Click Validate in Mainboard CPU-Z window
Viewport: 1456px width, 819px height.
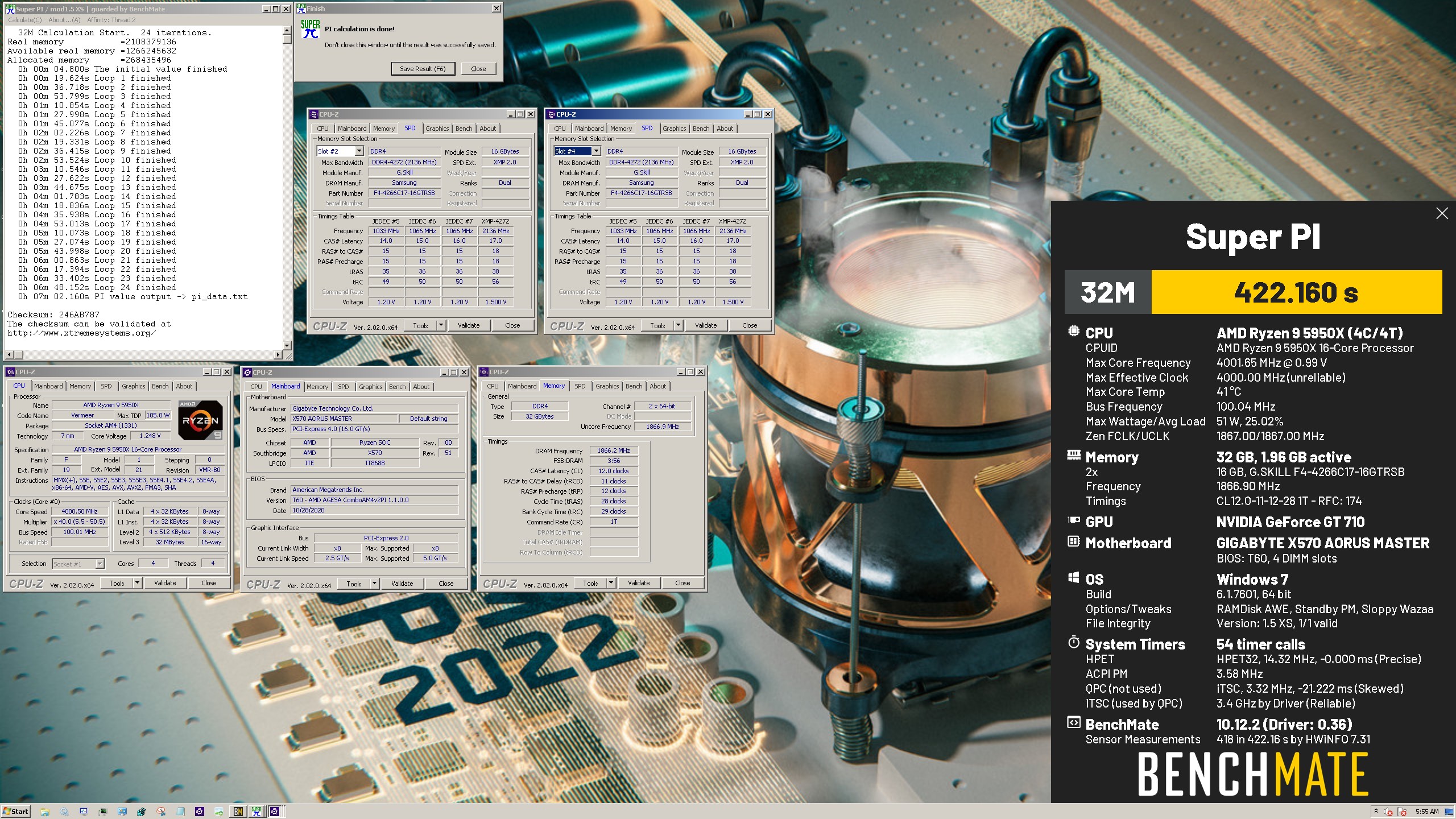pos(402,583)
